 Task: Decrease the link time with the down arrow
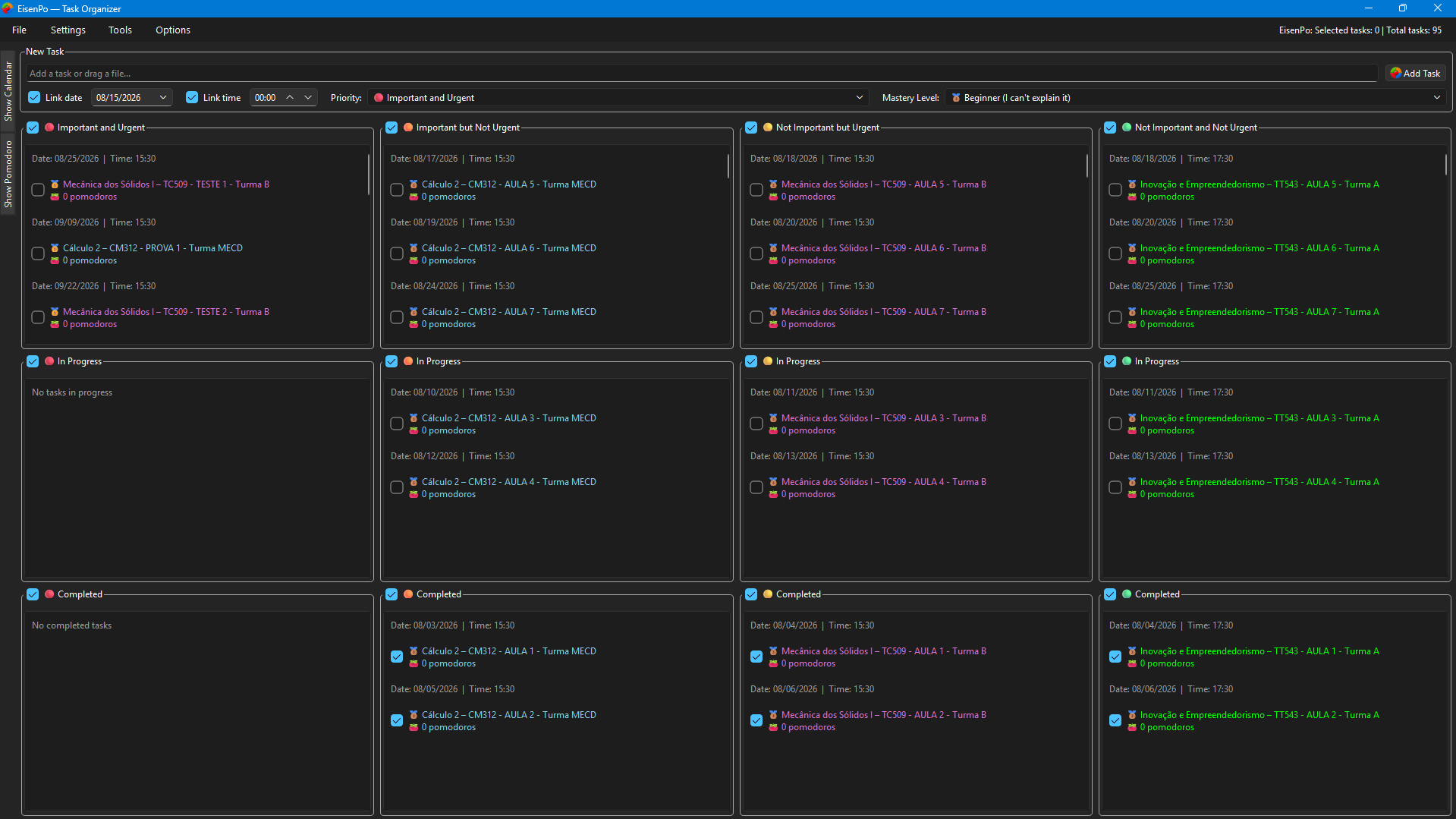pyautogui.click(x=308, y=98)
